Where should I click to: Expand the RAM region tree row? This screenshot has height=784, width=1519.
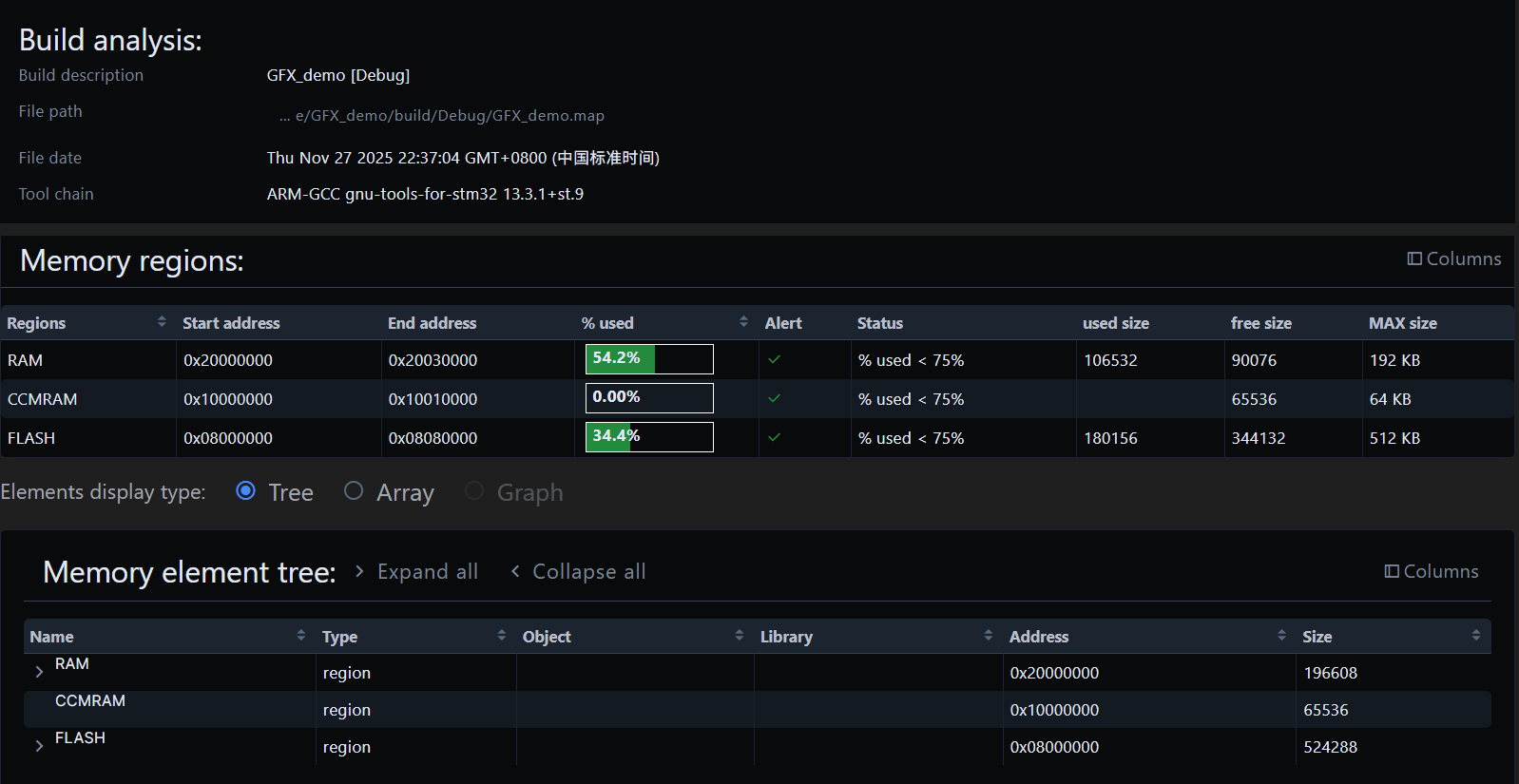pyautogui.click(x=39, y=672)
